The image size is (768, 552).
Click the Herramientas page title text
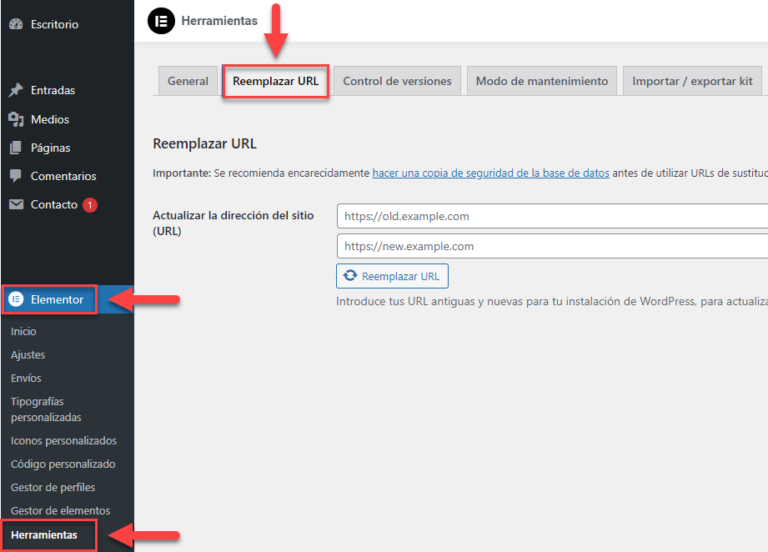click(x=219, y=21)
